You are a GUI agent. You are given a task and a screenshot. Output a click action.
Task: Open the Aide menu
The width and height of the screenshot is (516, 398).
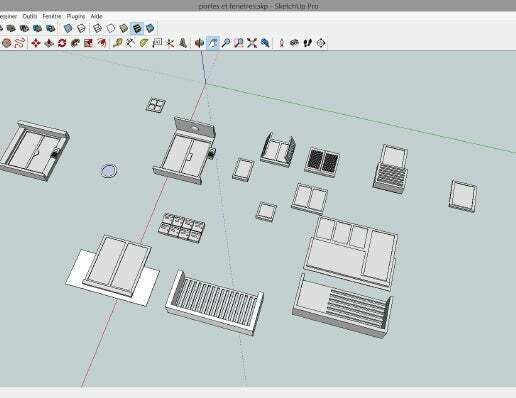(96, 16)
